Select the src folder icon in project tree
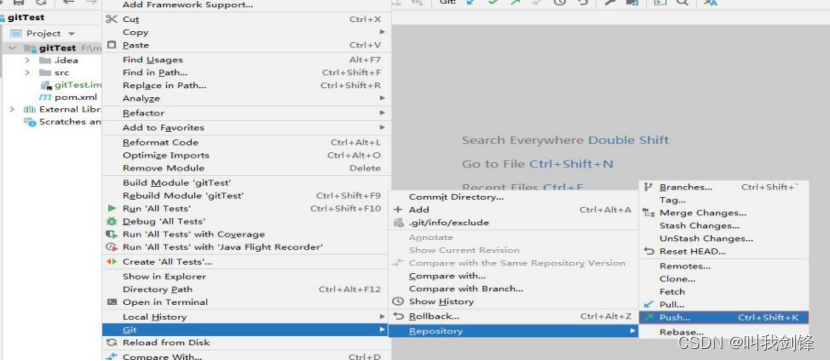Screen dimensions: 830x361 pyautogui.click(x=45, y=73)
